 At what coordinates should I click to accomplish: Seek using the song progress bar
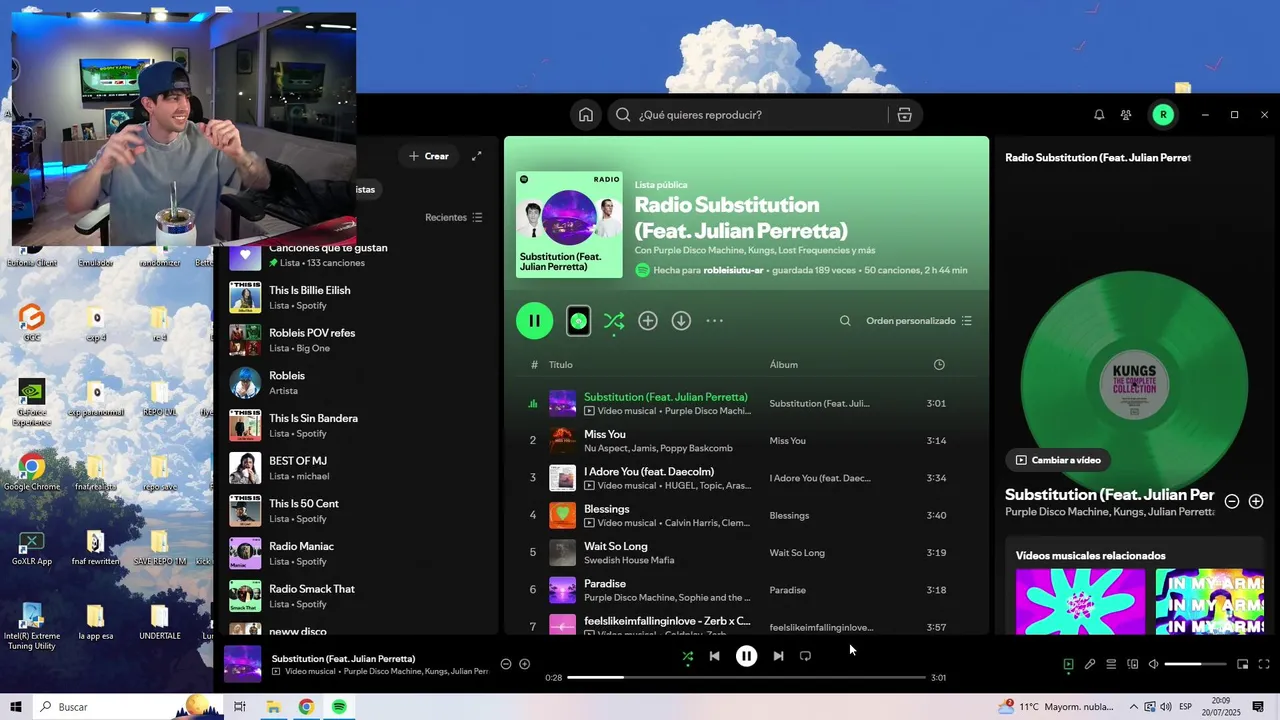coord(746,678)
